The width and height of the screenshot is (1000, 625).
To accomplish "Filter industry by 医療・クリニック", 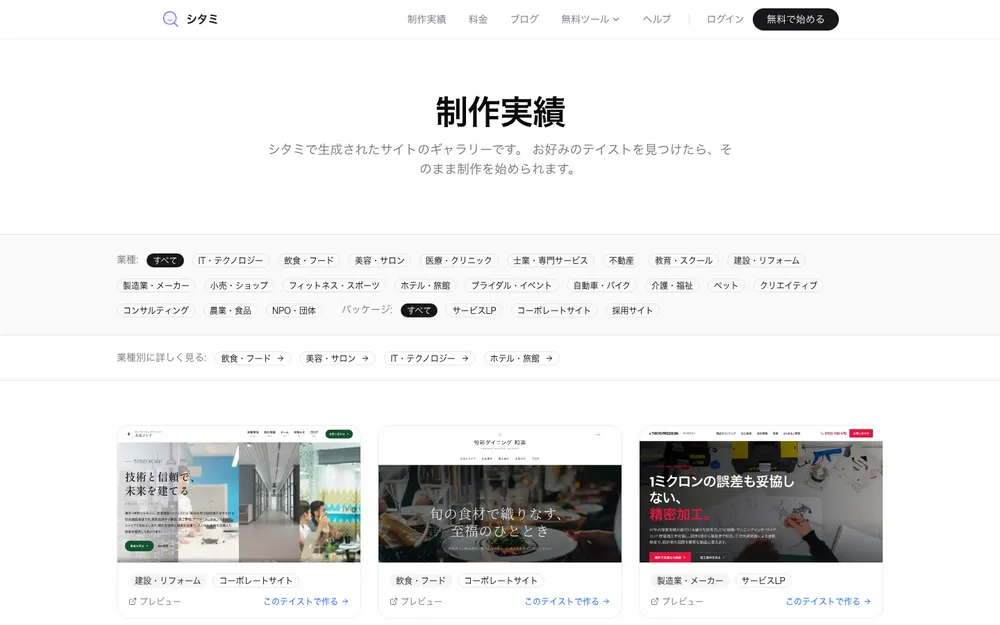I will pos(459,260).
